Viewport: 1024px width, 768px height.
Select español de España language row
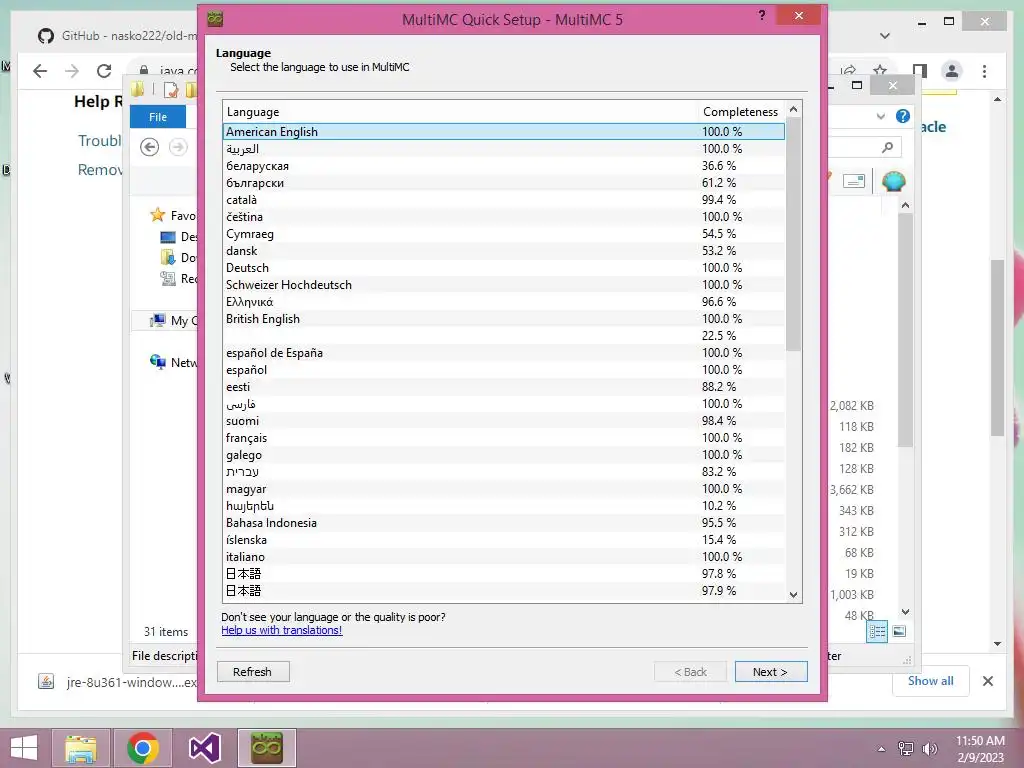(504, 353)
